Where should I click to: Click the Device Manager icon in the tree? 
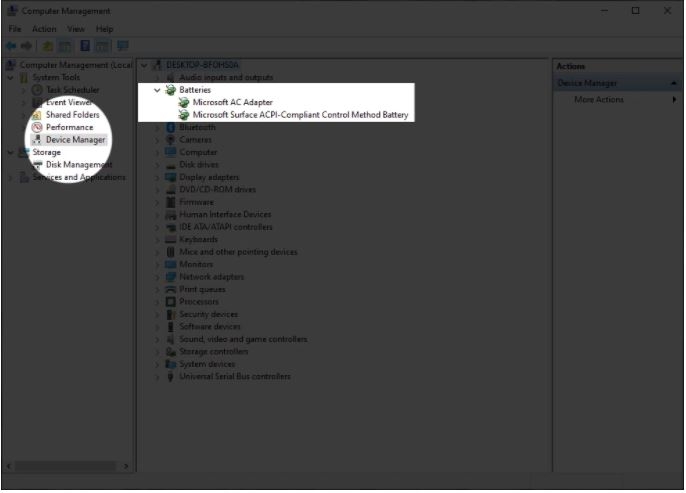37,140
